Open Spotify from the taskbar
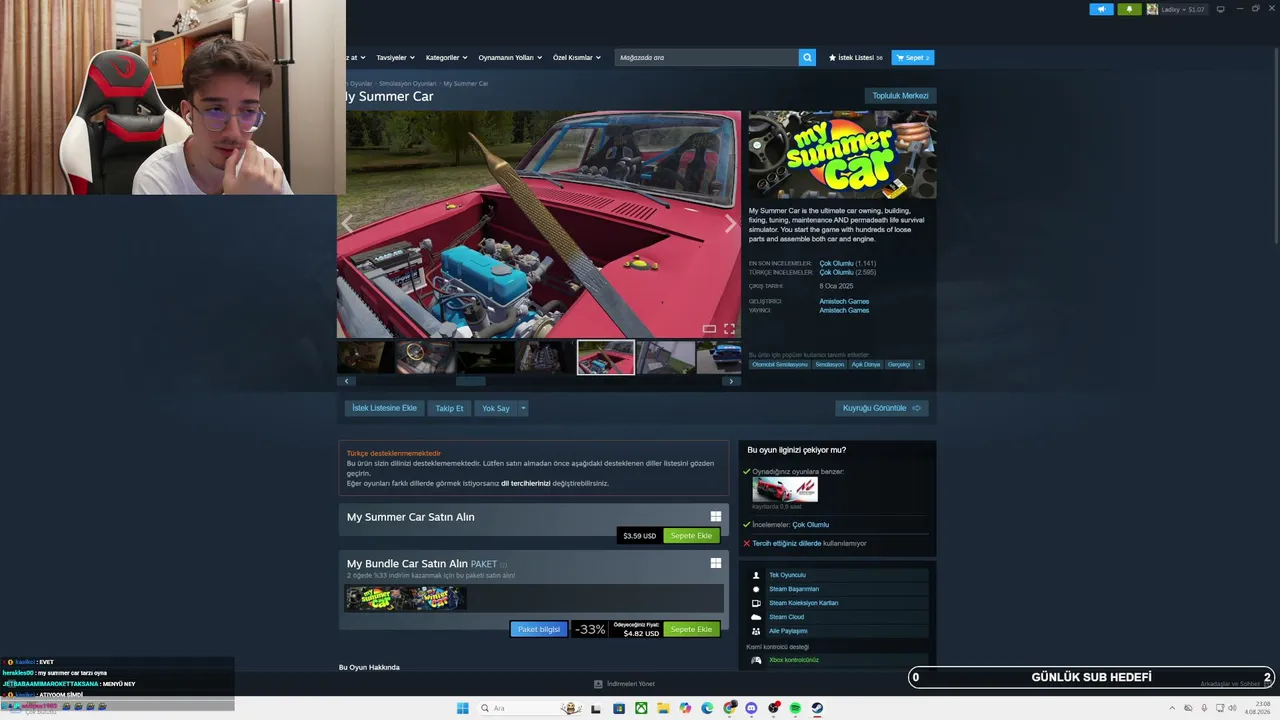The image size is (1280, 720). point(795,708)
